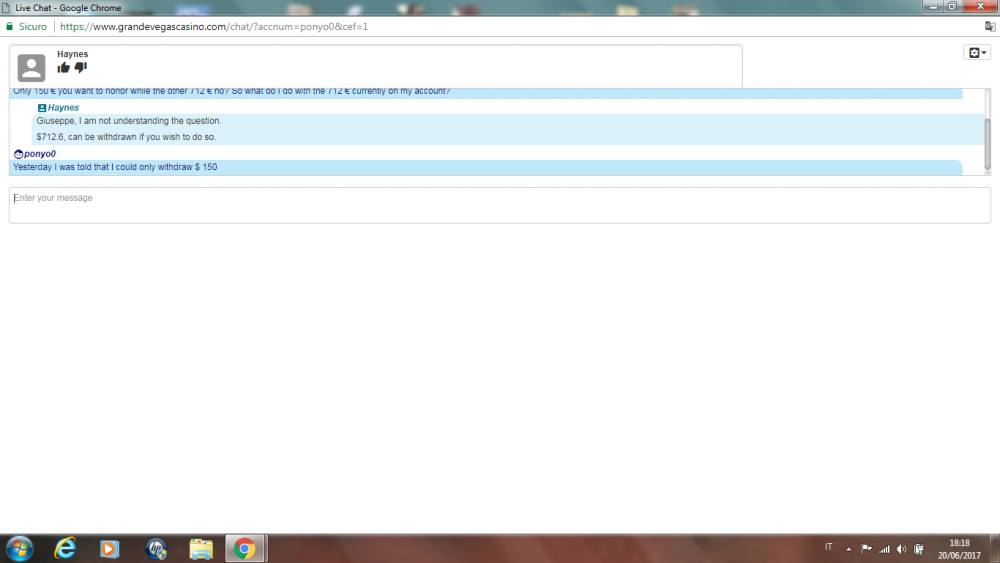Click the page icon in Chrome title bar
This screenshot has height=563, width=1000.
point(6,8)
